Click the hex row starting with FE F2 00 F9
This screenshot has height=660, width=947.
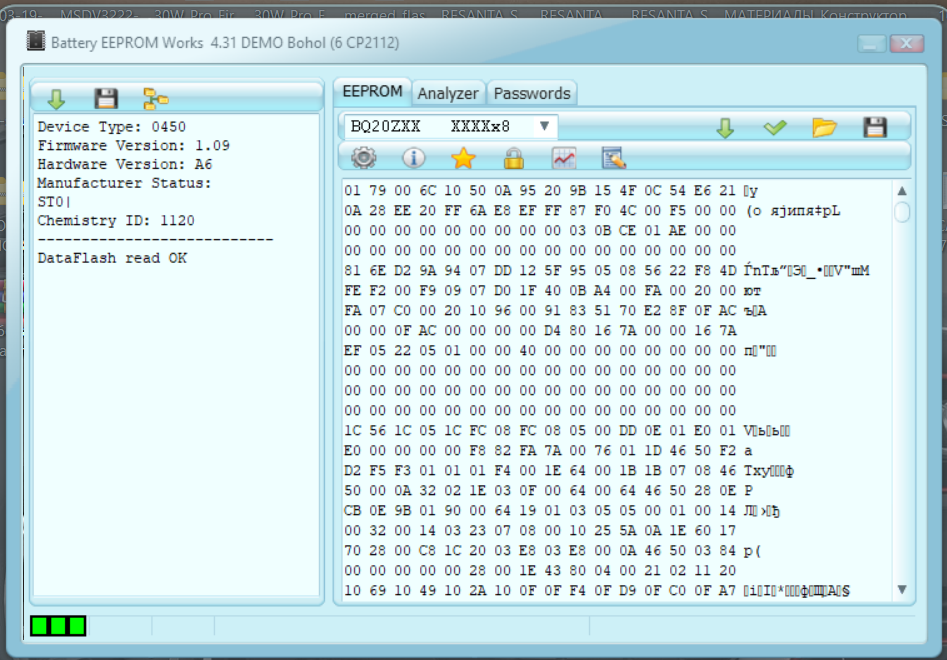[x=553, y=290]
